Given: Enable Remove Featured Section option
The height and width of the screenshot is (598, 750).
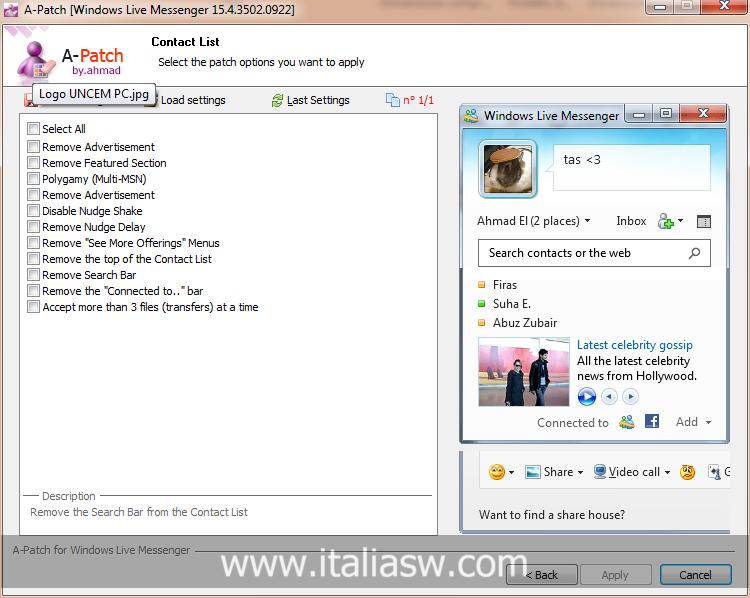Looking at the screenshot, I should 33,163.
